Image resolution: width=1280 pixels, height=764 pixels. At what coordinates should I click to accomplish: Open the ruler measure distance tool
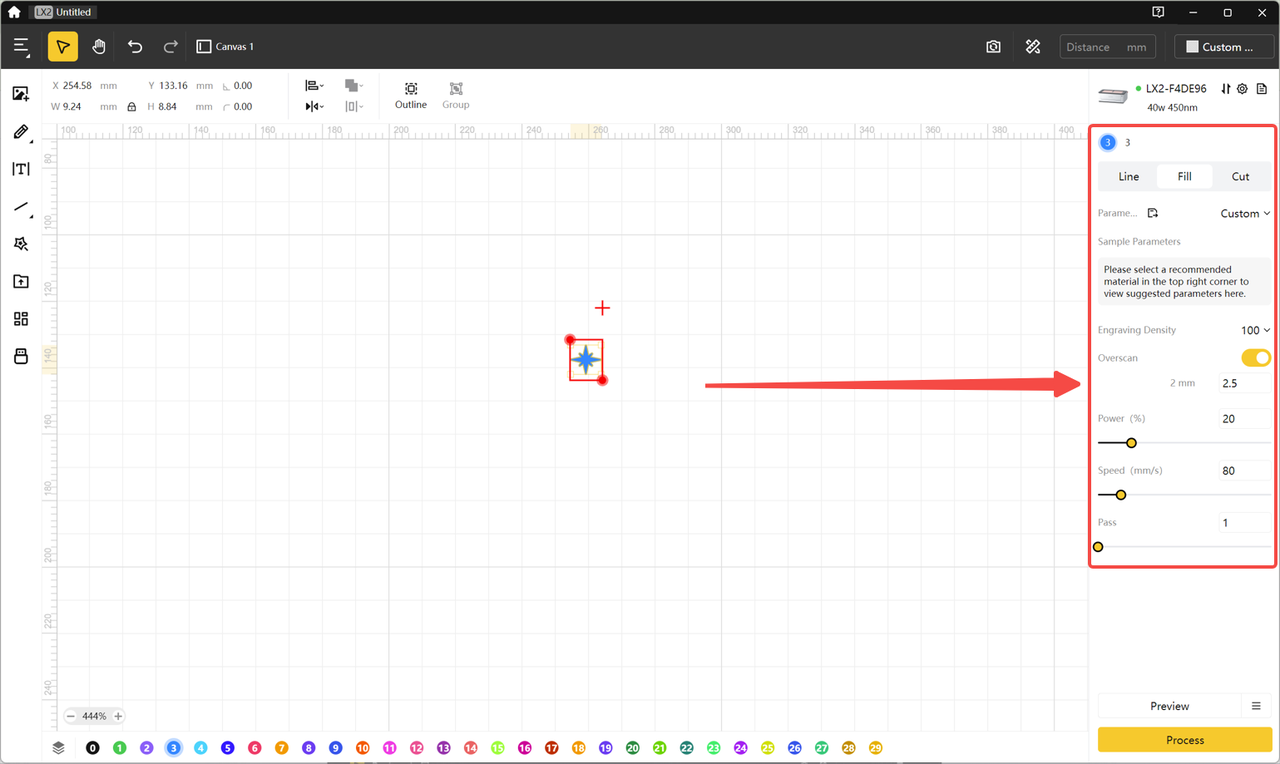1033,47
